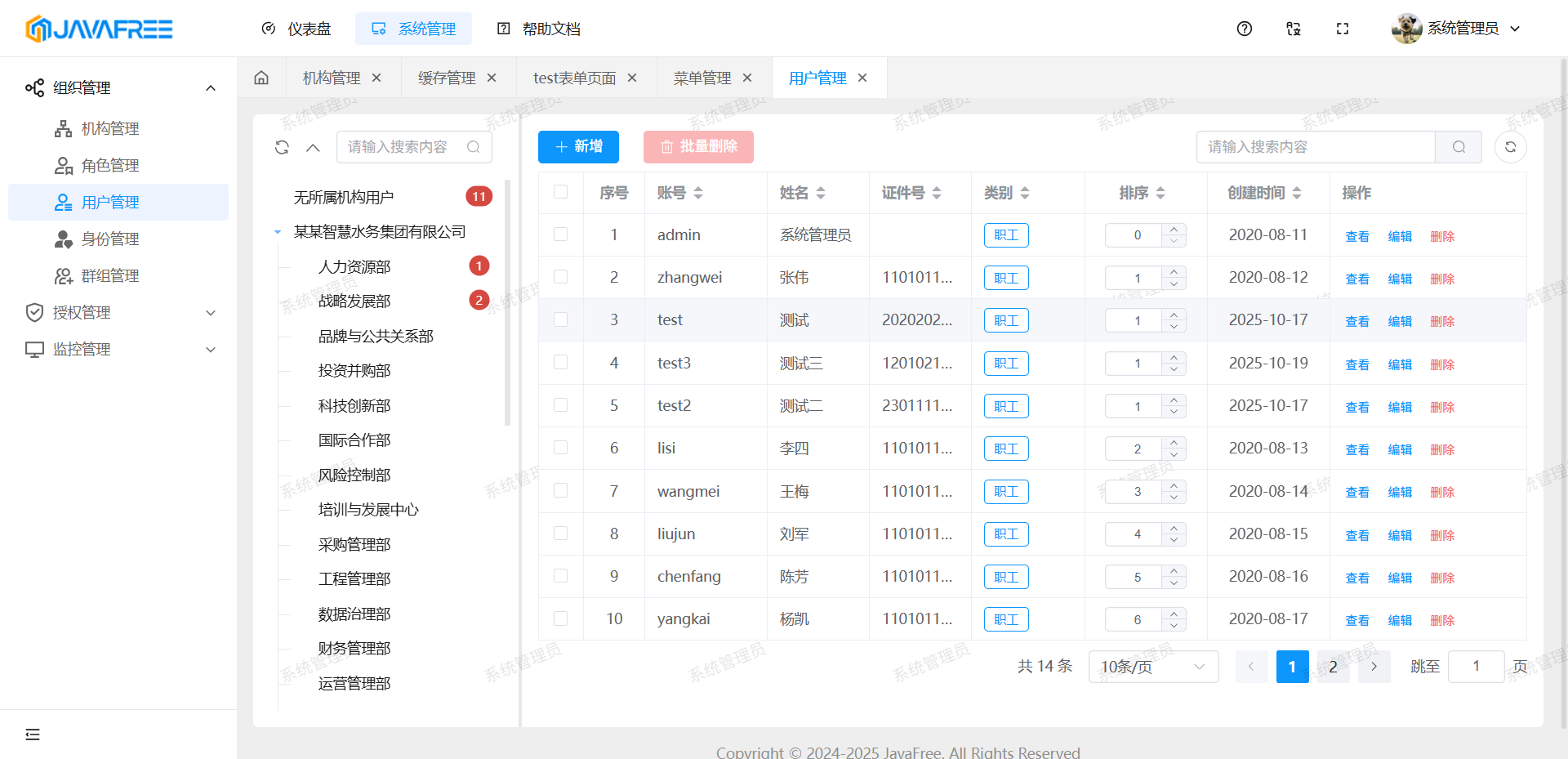Viewport: 1568px width, 759px height.
Task: Expand the 授权管理 sidebar section
Action: pos(119,312)
